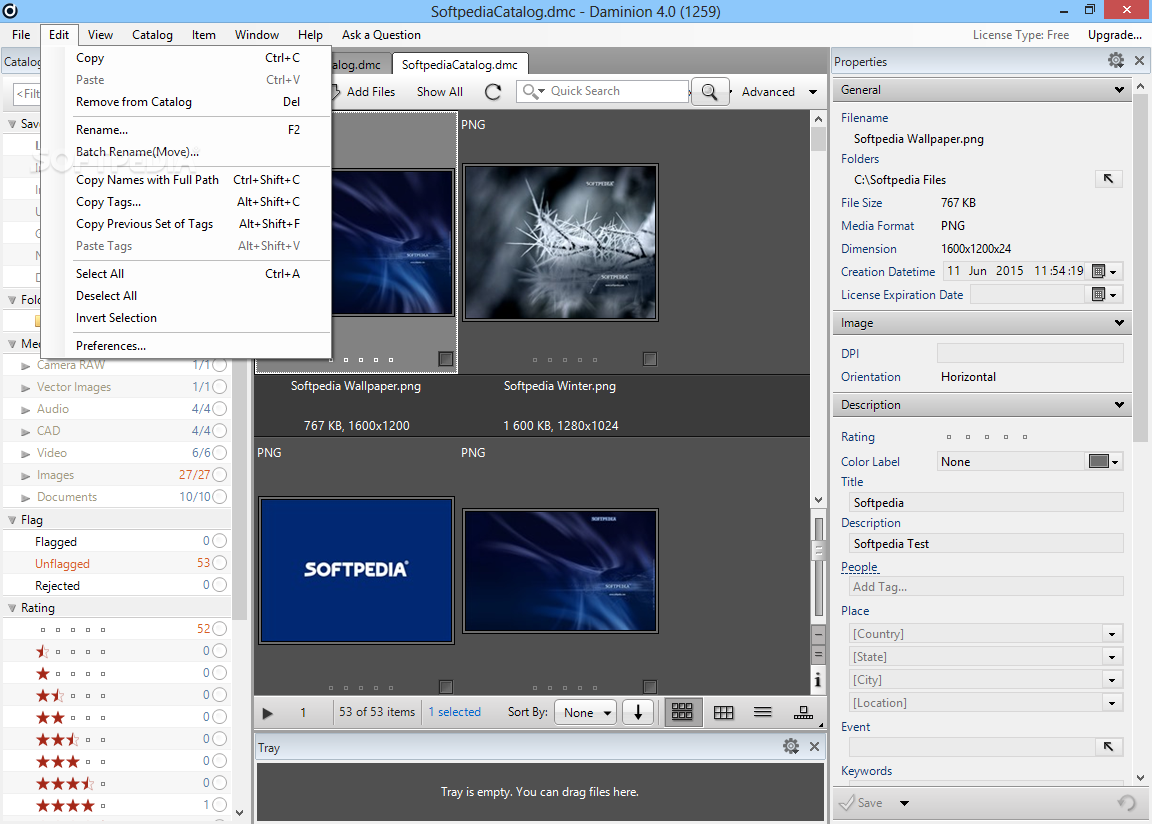The image size is (1152, 824).
Task: Click the thumbnail size equals button
Action: [818, 654]
